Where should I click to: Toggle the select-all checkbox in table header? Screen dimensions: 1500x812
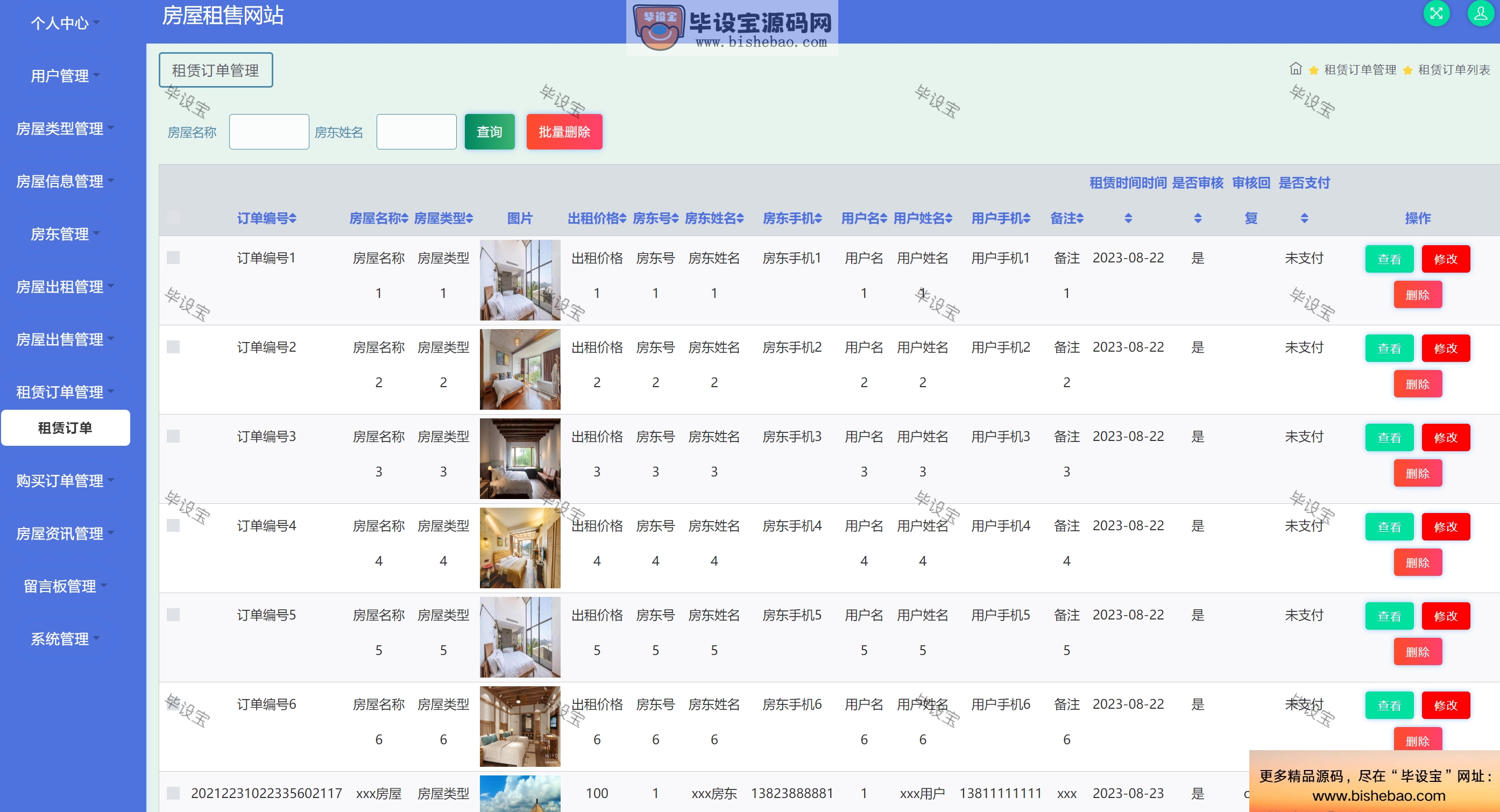(173, 218)
